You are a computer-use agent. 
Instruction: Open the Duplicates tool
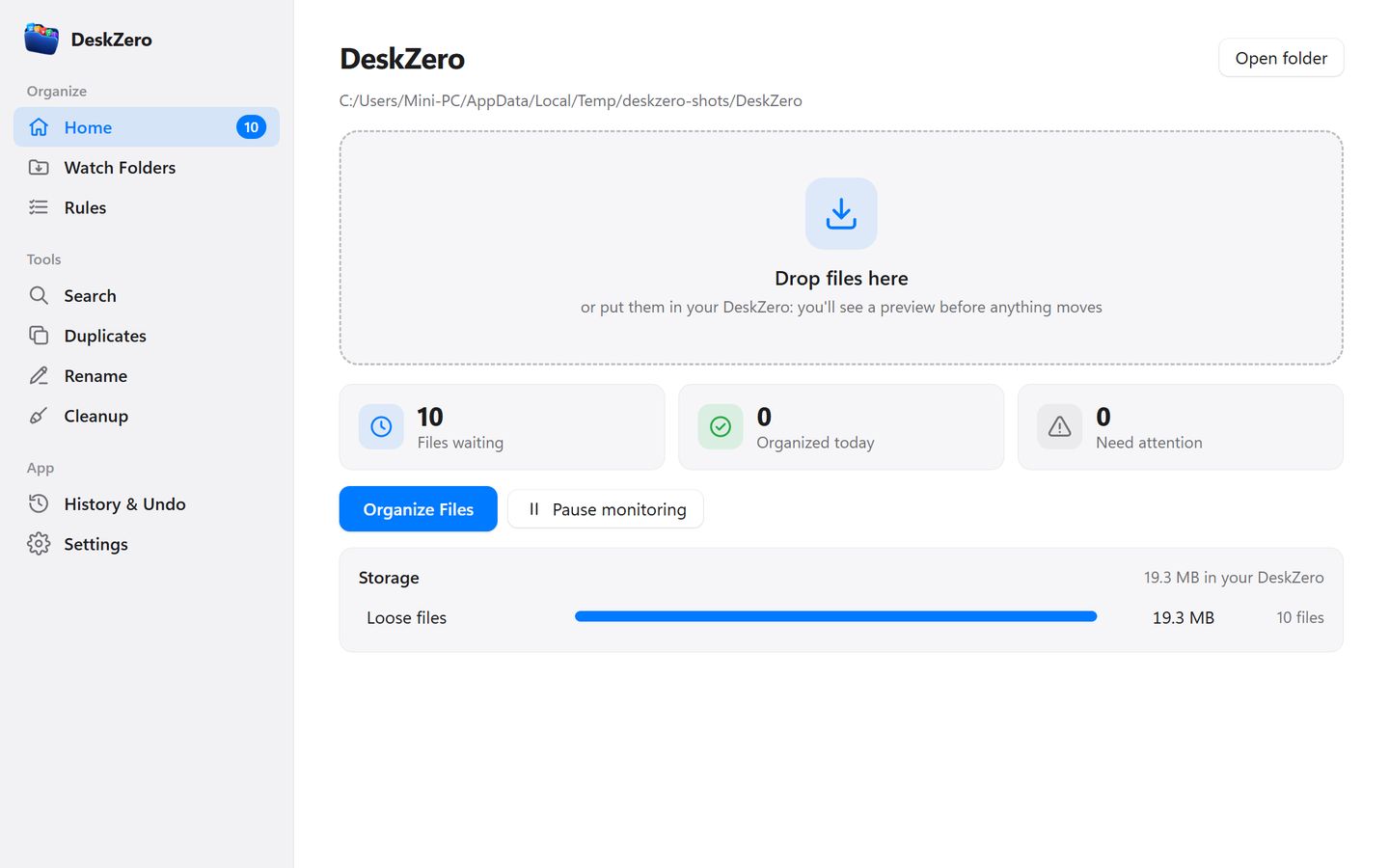147,336
